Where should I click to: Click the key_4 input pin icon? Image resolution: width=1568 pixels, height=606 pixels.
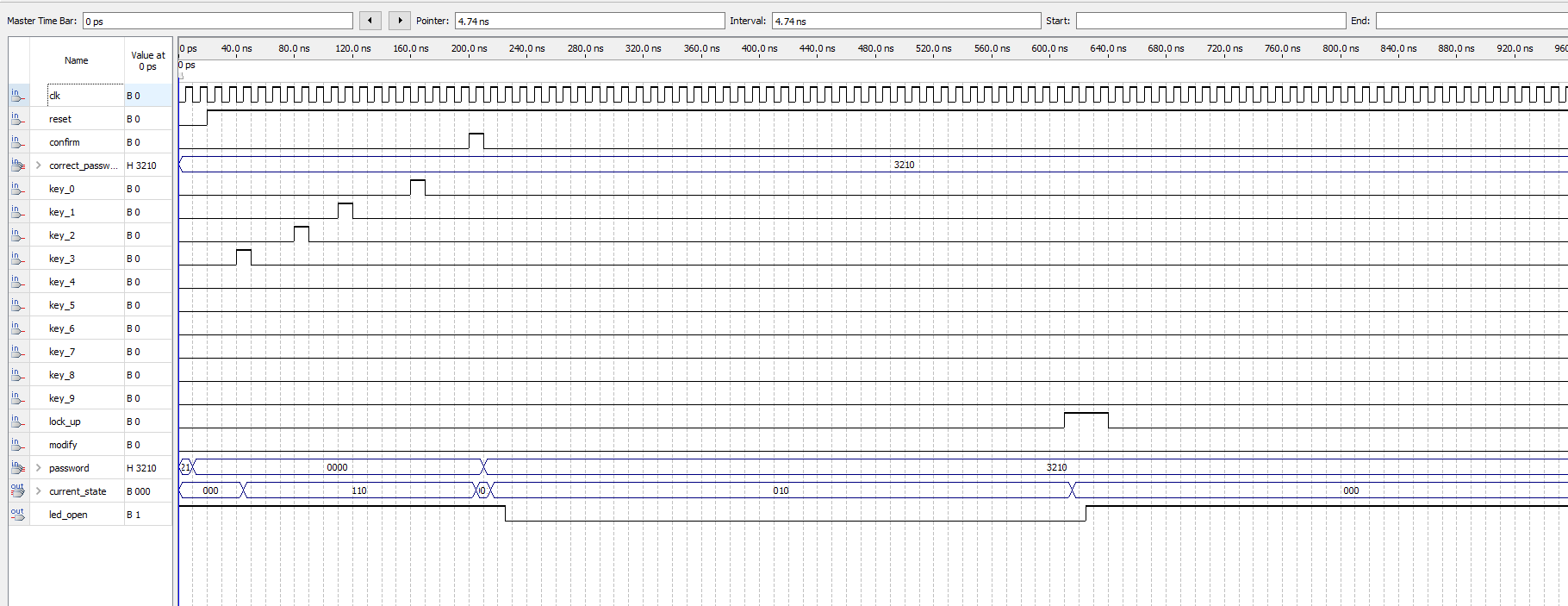pos(18,282)
